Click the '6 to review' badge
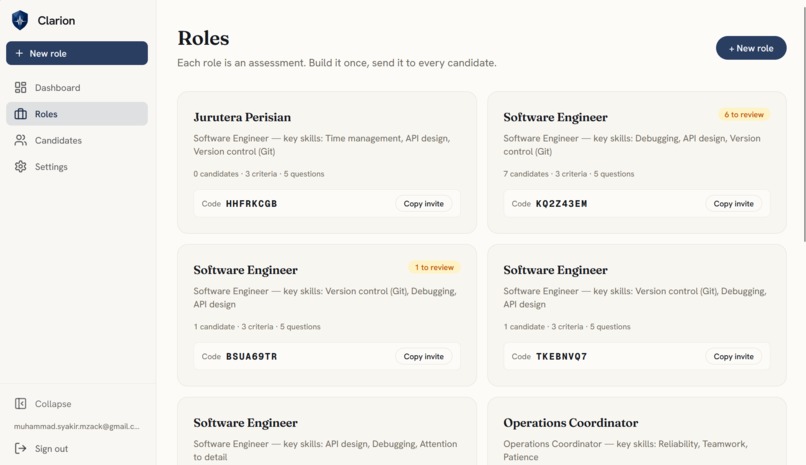The height and width of the screenshot is (465, 806). 743,115
